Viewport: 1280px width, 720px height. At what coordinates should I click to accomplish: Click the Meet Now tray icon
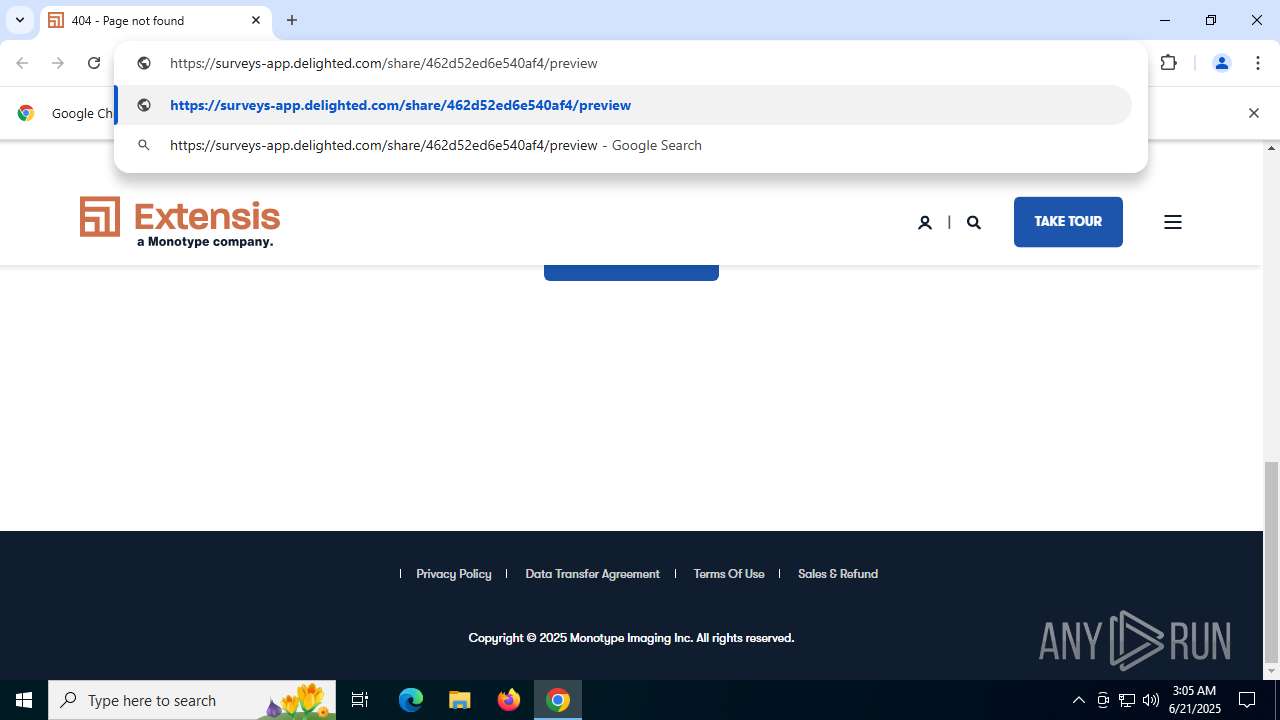pos(1103,700)
